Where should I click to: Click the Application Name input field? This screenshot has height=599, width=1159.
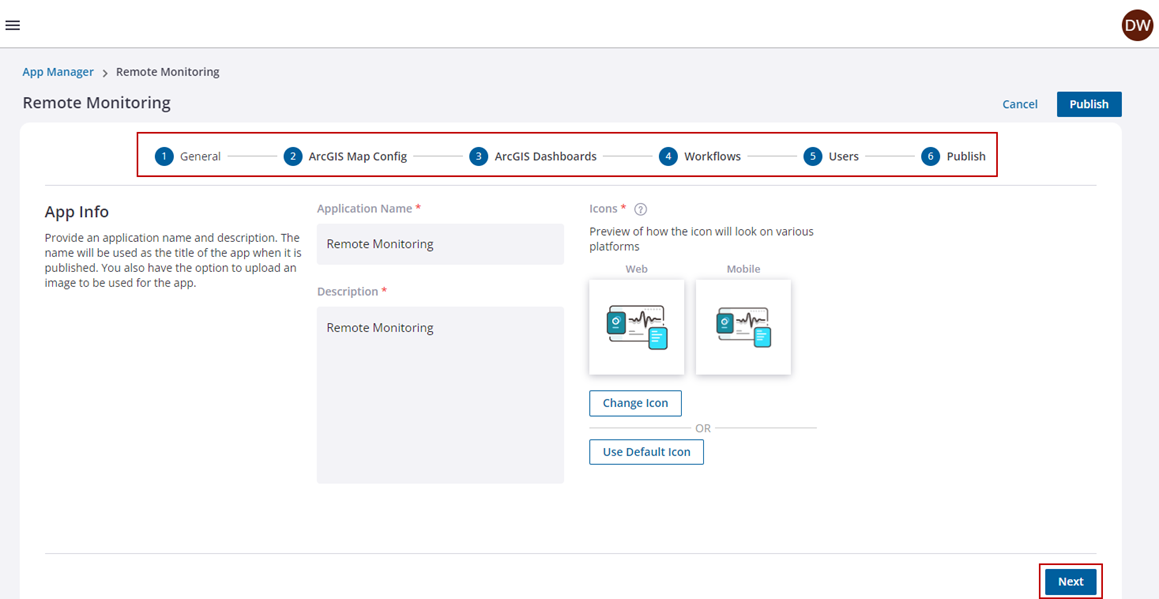(440, 244)
